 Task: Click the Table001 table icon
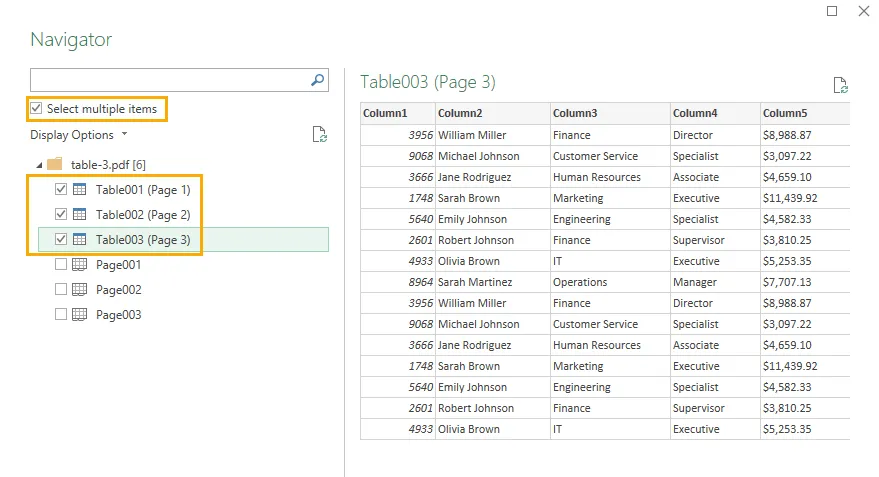coord(80,189)
